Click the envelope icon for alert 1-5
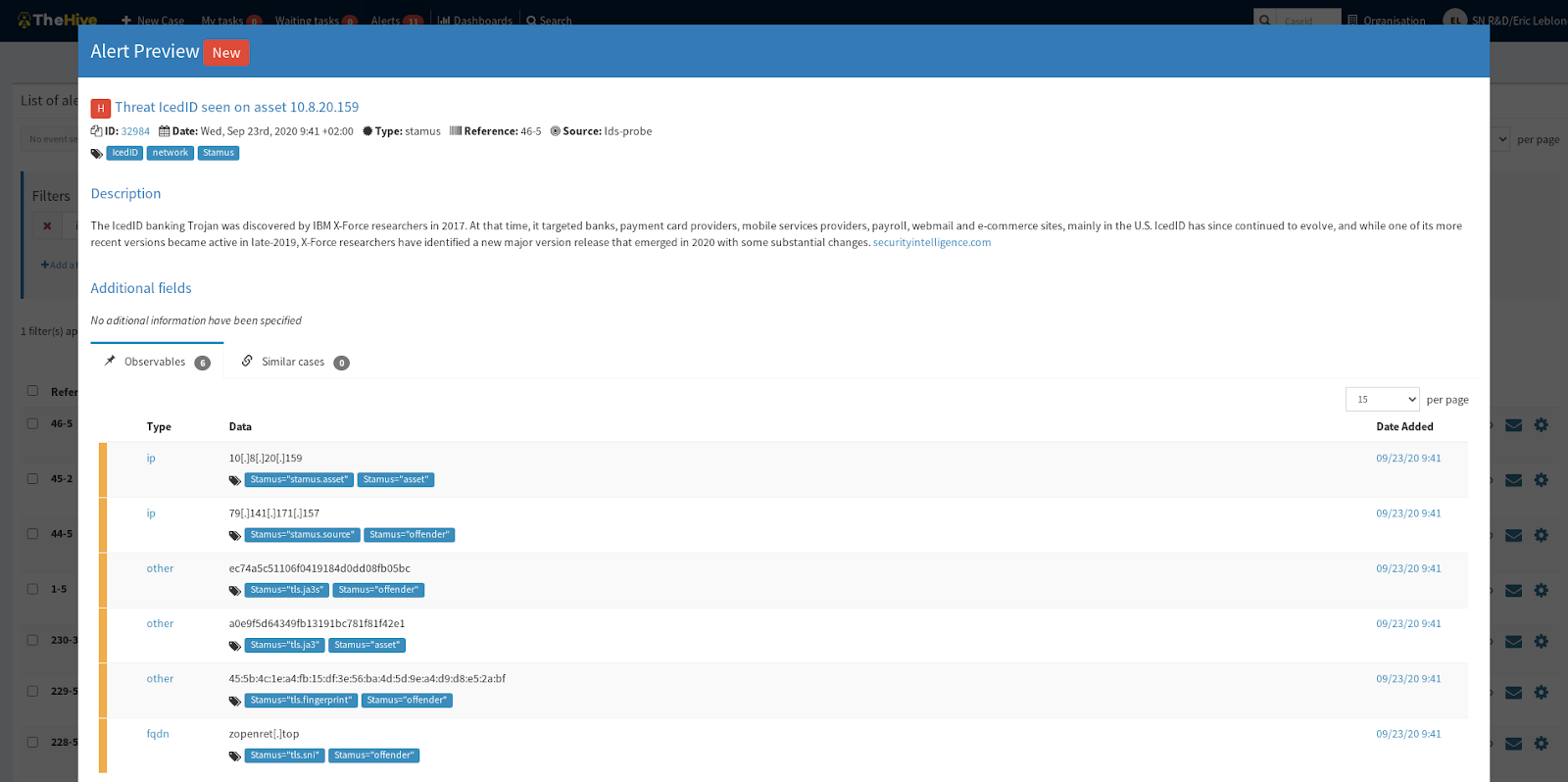Screen dimensions: 1568x782 [x=1513, y=590]
